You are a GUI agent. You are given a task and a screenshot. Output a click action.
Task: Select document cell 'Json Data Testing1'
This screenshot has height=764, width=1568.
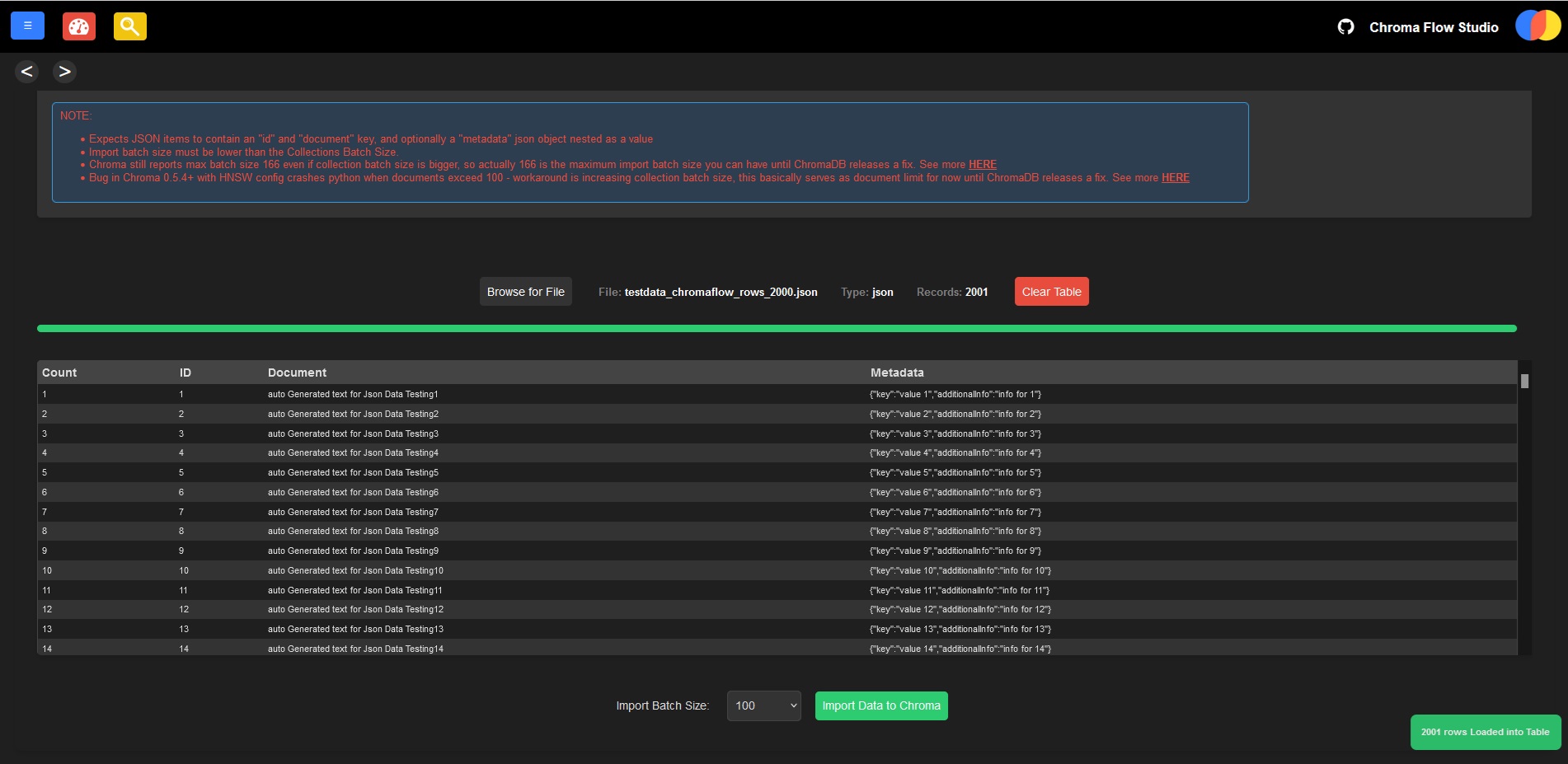point(353,395)
